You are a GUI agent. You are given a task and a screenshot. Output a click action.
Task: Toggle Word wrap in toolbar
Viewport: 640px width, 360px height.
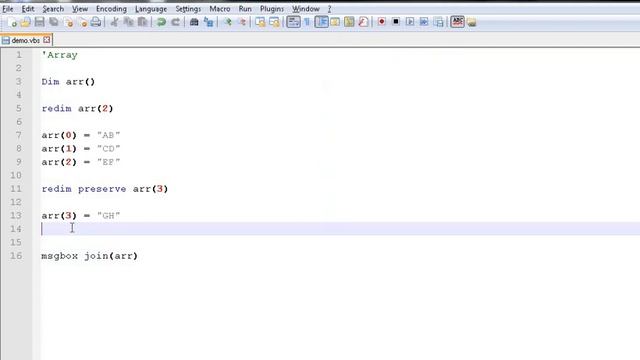293,22
